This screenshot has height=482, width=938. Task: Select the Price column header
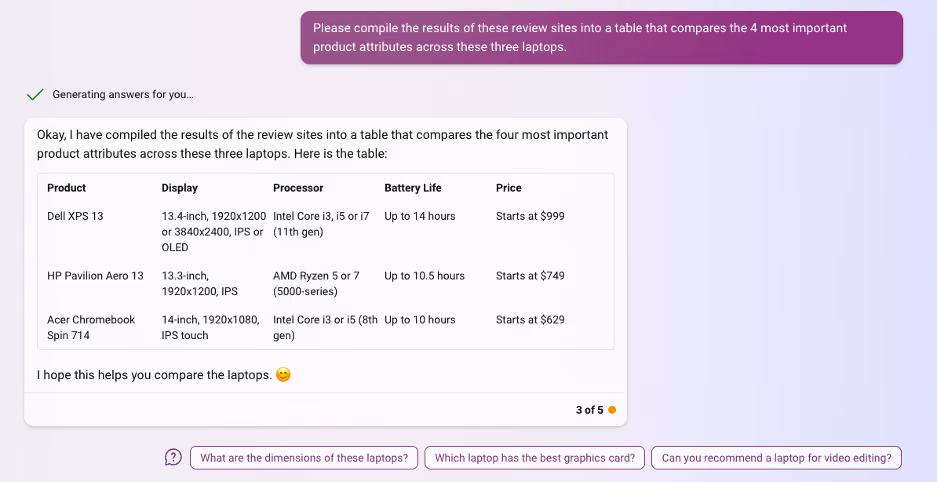508,188
